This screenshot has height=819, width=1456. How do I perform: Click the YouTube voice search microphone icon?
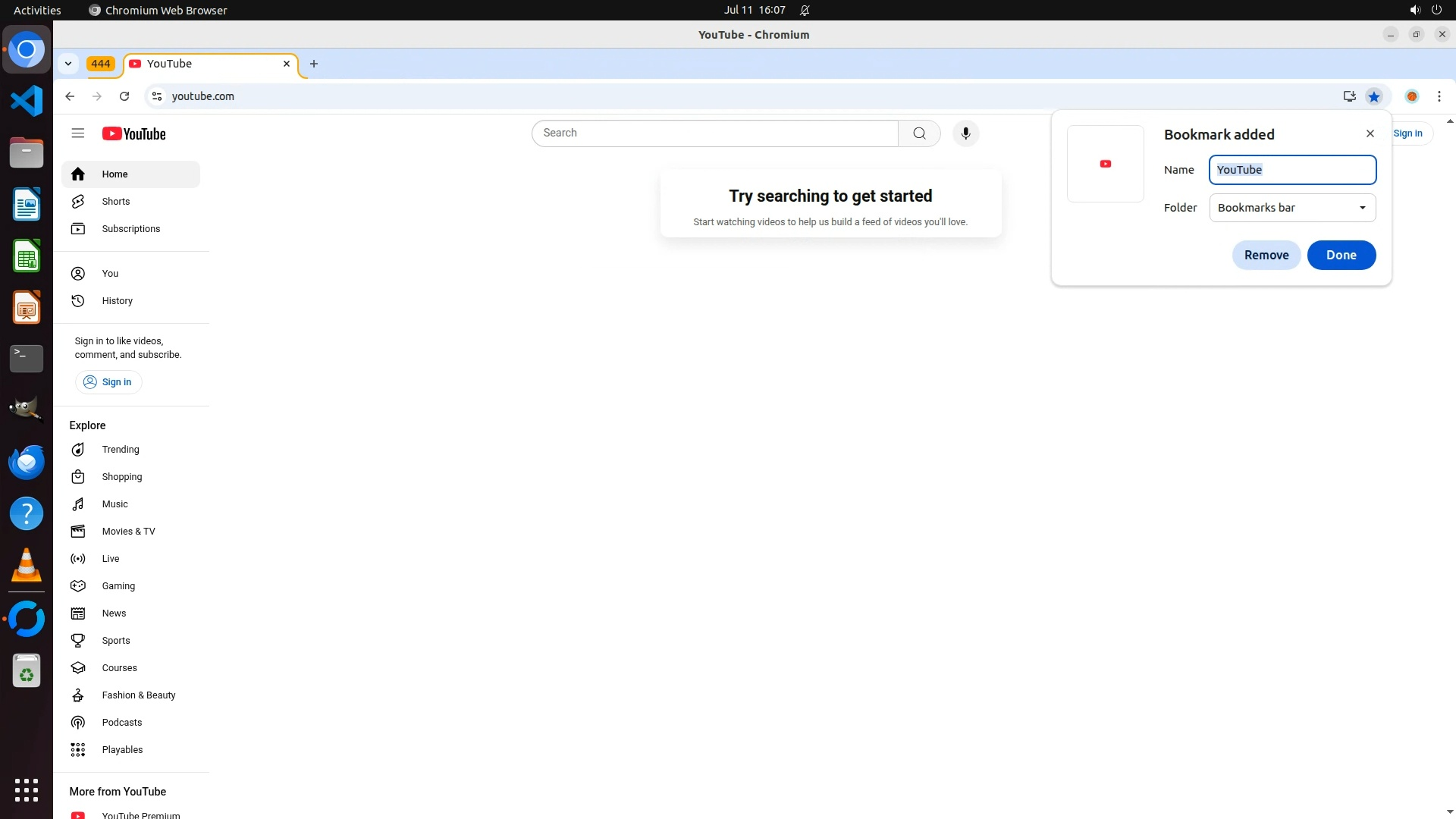click(965, 133)
